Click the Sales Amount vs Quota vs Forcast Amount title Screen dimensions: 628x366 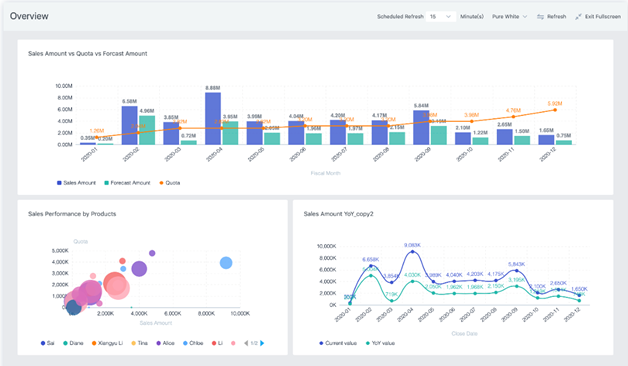pyautogui.click(x=88, y=54)
